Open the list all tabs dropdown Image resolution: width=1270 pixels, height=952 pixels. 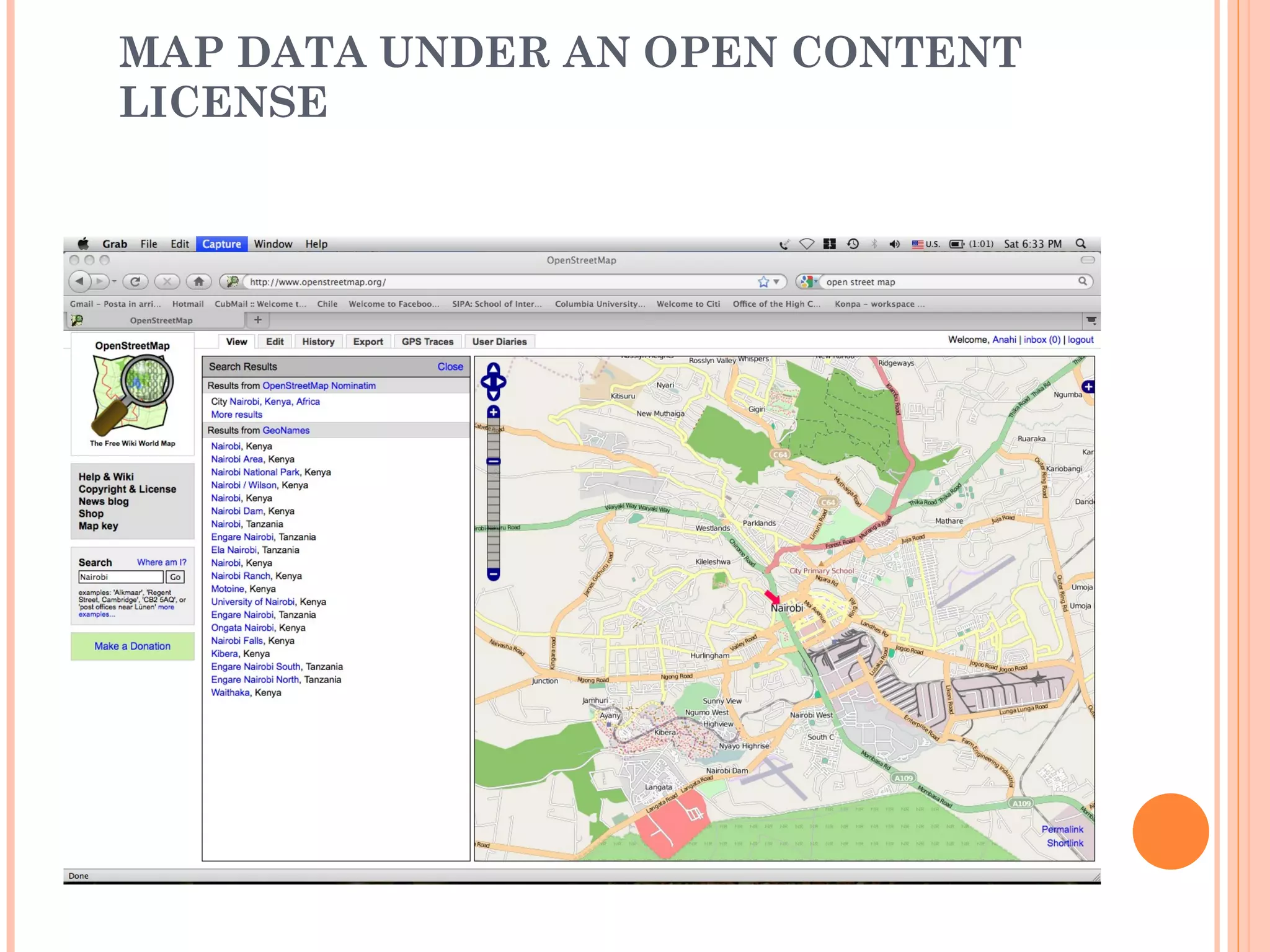tap(1091, 320)
